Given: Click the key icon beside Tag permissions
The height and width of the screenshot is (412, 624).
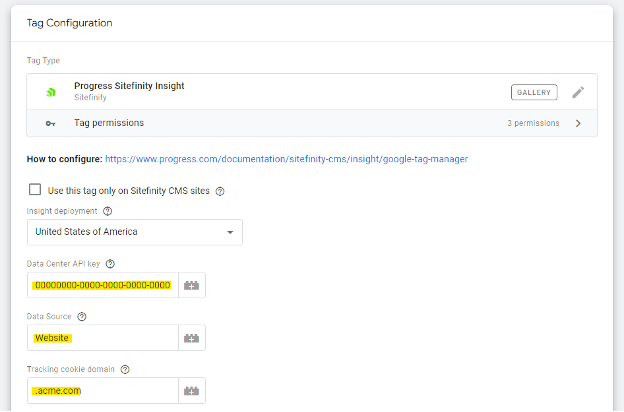Looking at the screenshot, I should (x=51, y=123).
